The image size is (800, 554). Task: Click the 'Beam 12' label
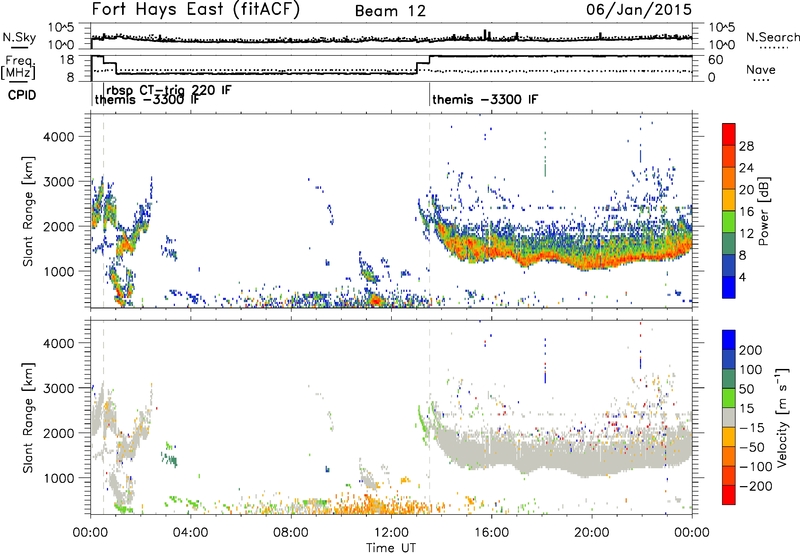[x=390, y=11]
